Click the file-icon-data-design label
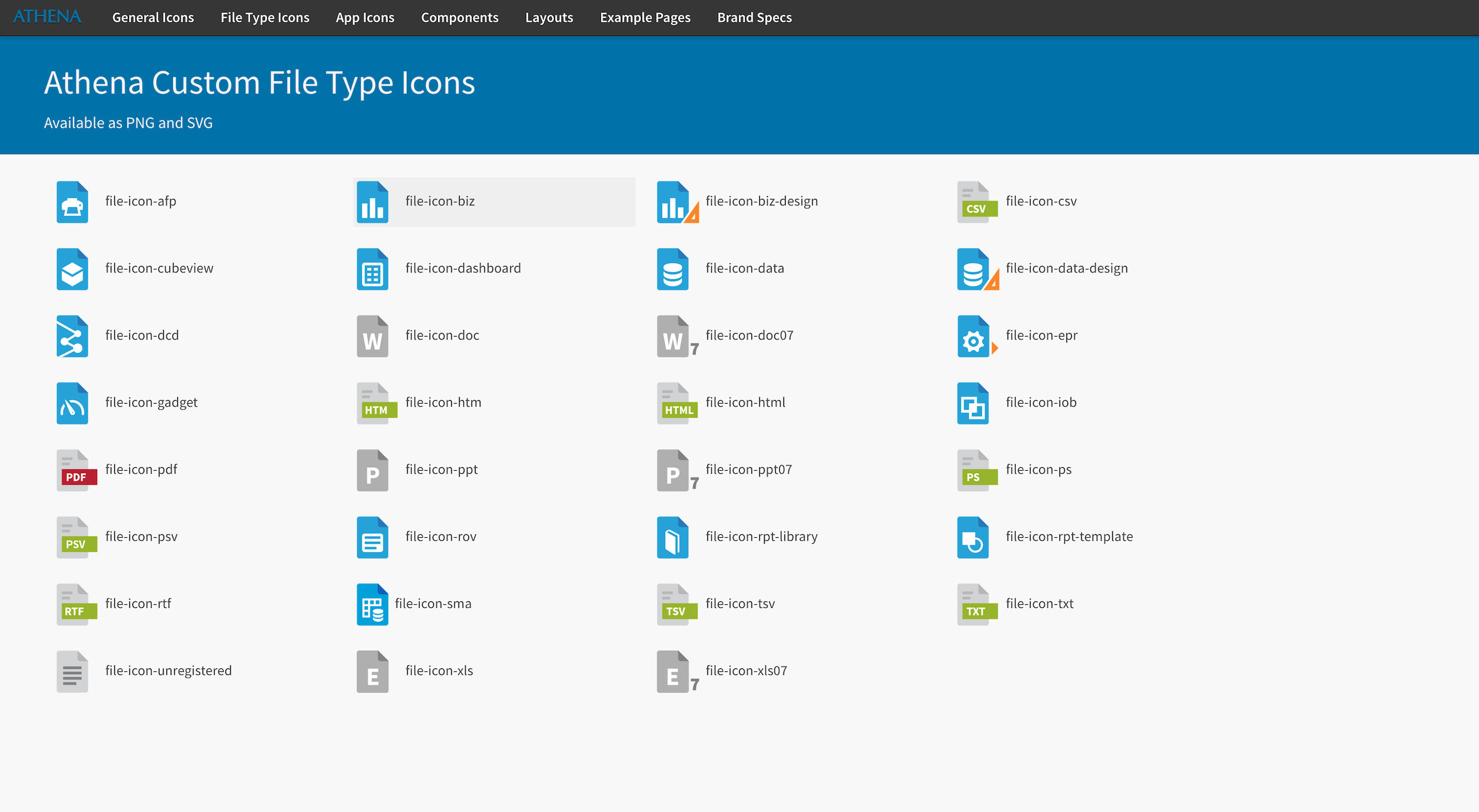 click(x=1066, y=268)
